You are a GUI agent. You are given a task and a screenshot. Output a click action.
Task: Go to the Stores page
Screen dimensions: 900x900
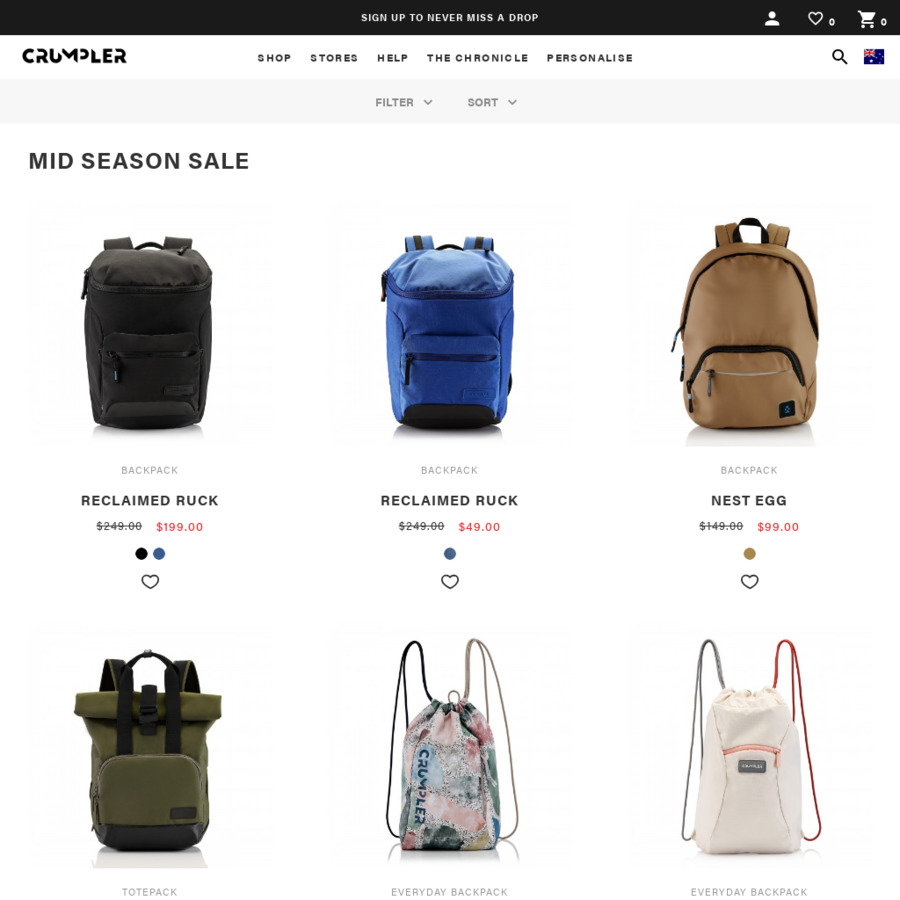click(334, 58)
